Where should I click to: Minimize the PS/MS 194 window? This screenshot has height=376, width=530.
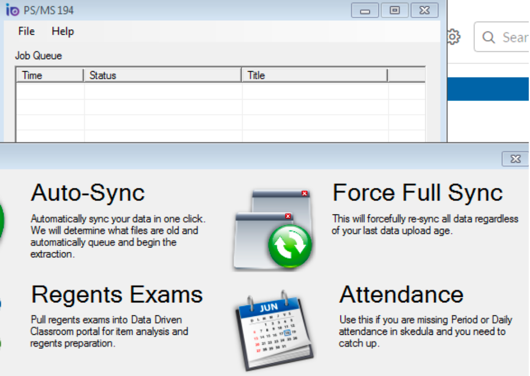365,10
